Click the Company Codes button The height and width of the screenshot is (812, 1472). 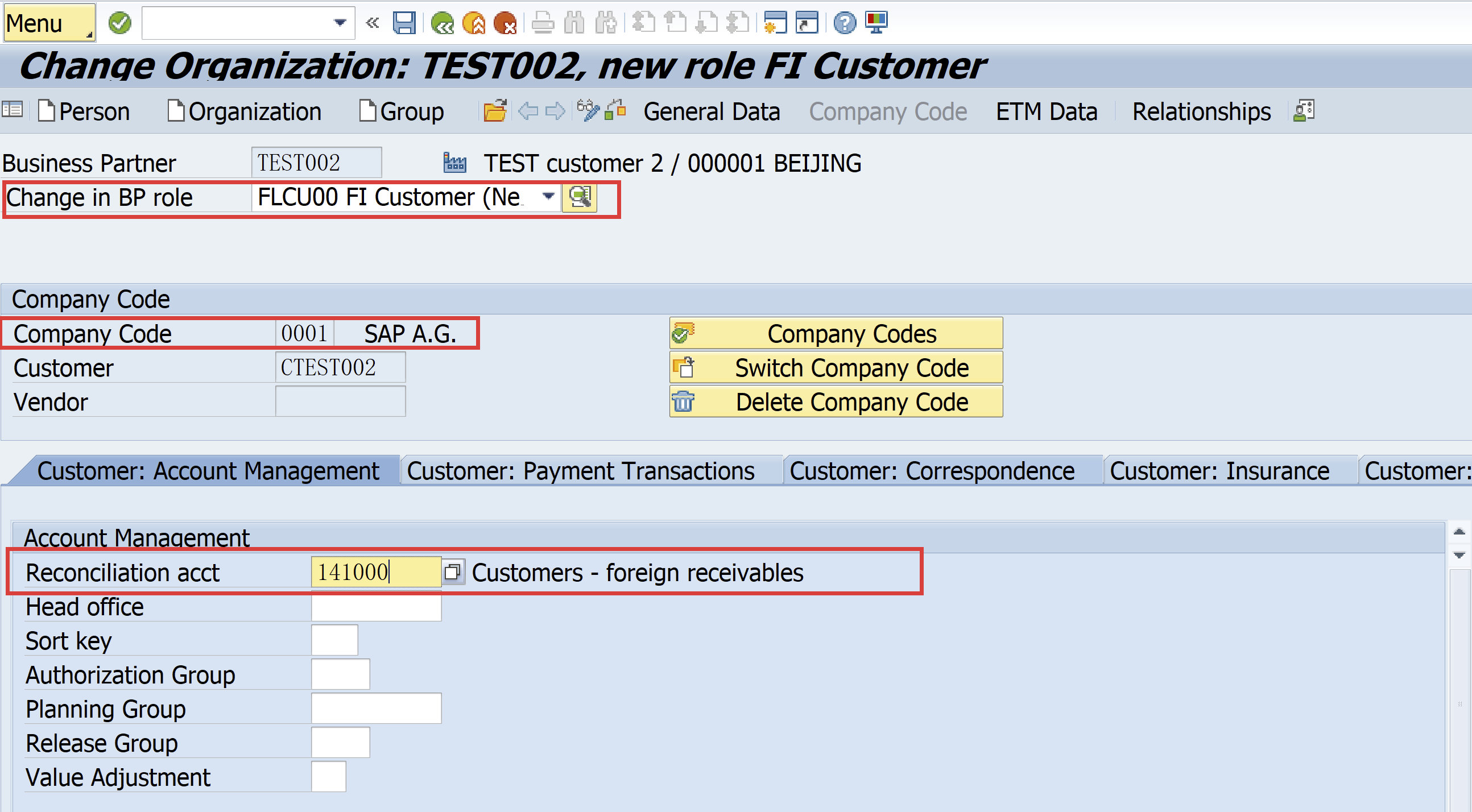(836, 333)
